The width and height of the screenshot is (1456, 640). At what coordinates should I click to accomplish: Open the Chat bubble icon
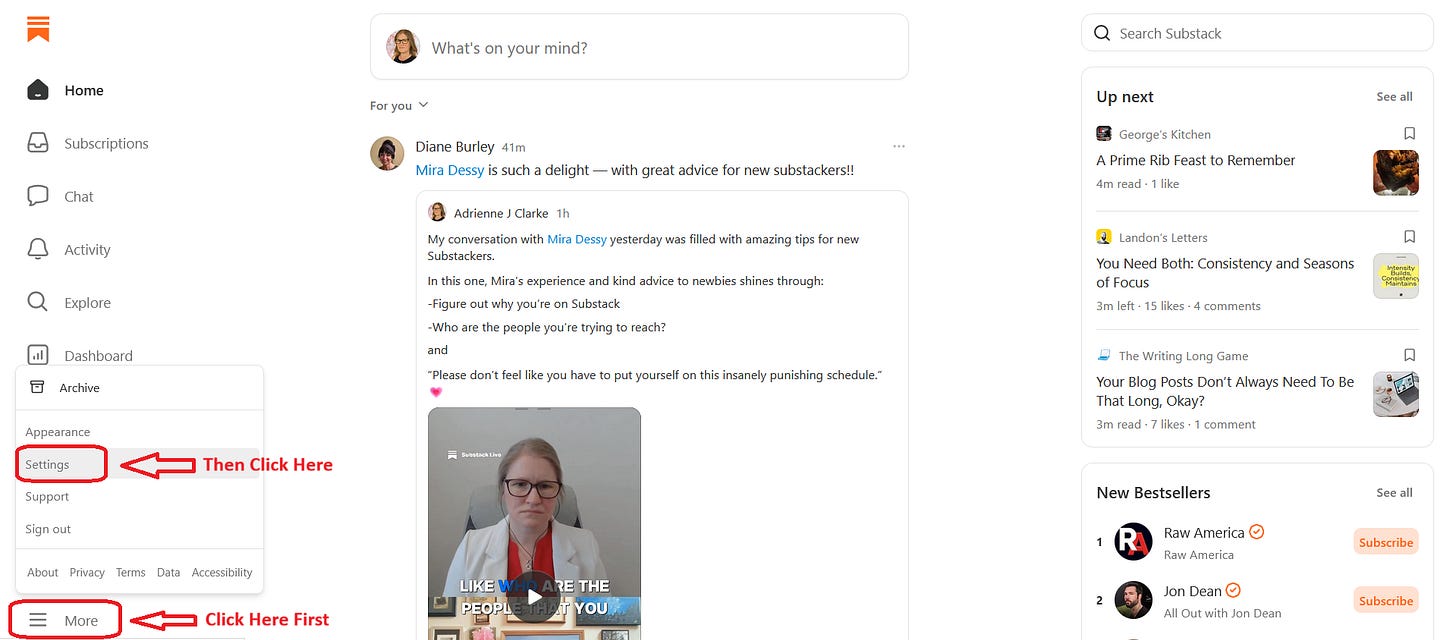[37, 196]
